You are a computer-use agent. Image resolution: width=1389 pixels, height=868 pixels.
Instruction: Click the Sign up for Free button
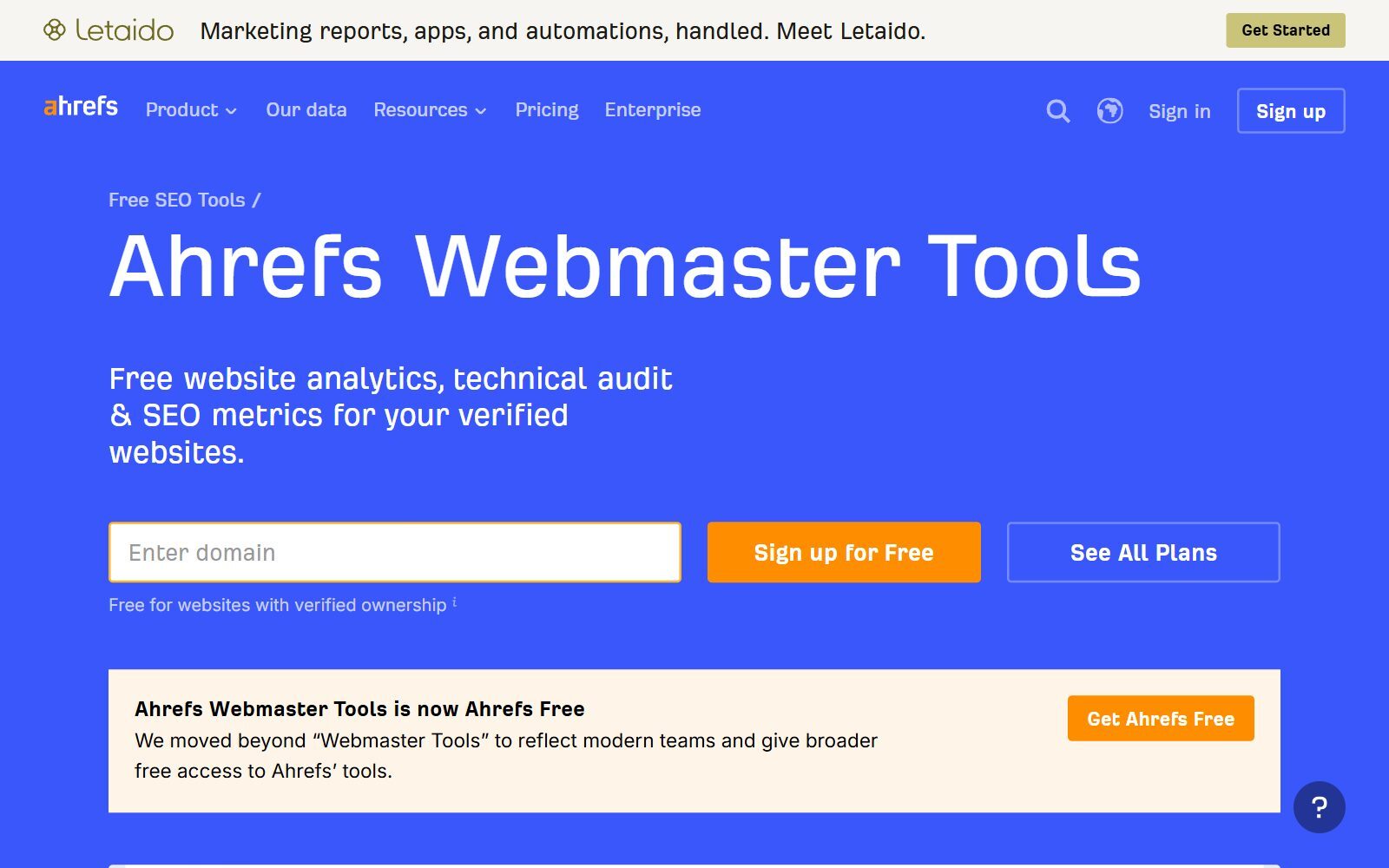(x=844, y=552)
